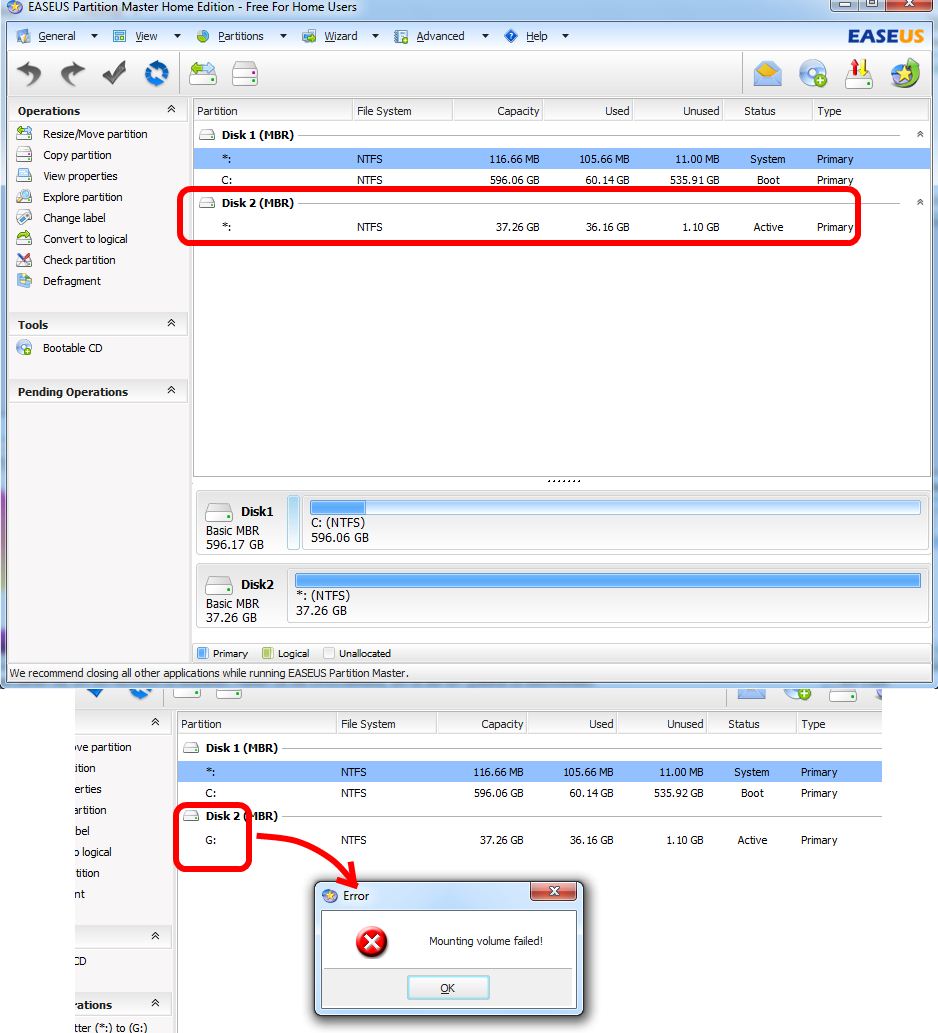Click the Disk 2 (MBR) drive icon in top list
The image size is (938, 1033).
[x=207, y=203]
